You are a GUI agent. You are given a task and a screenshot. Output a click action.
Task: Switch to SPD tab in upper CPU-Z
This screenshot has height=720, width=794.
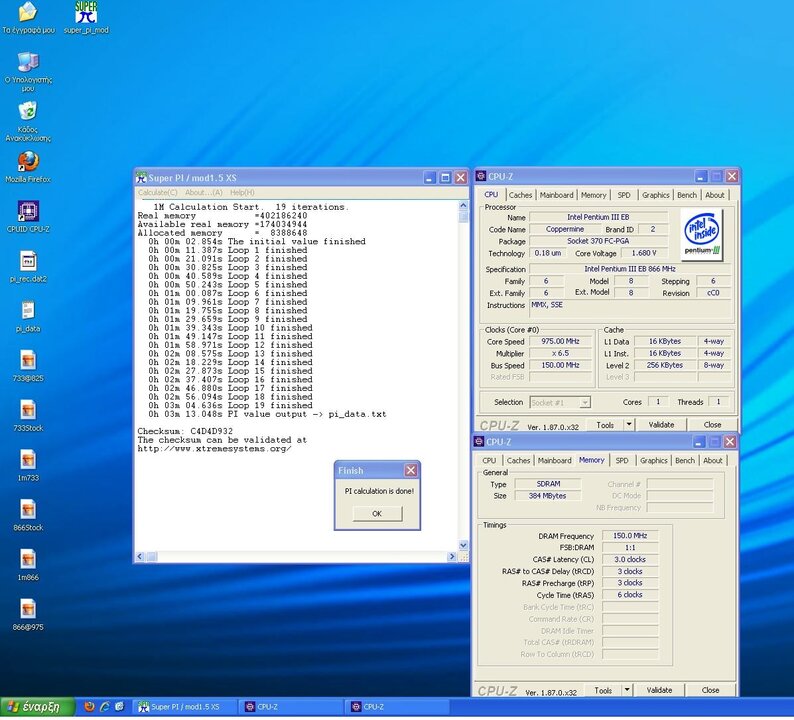(x=624, y=195)
